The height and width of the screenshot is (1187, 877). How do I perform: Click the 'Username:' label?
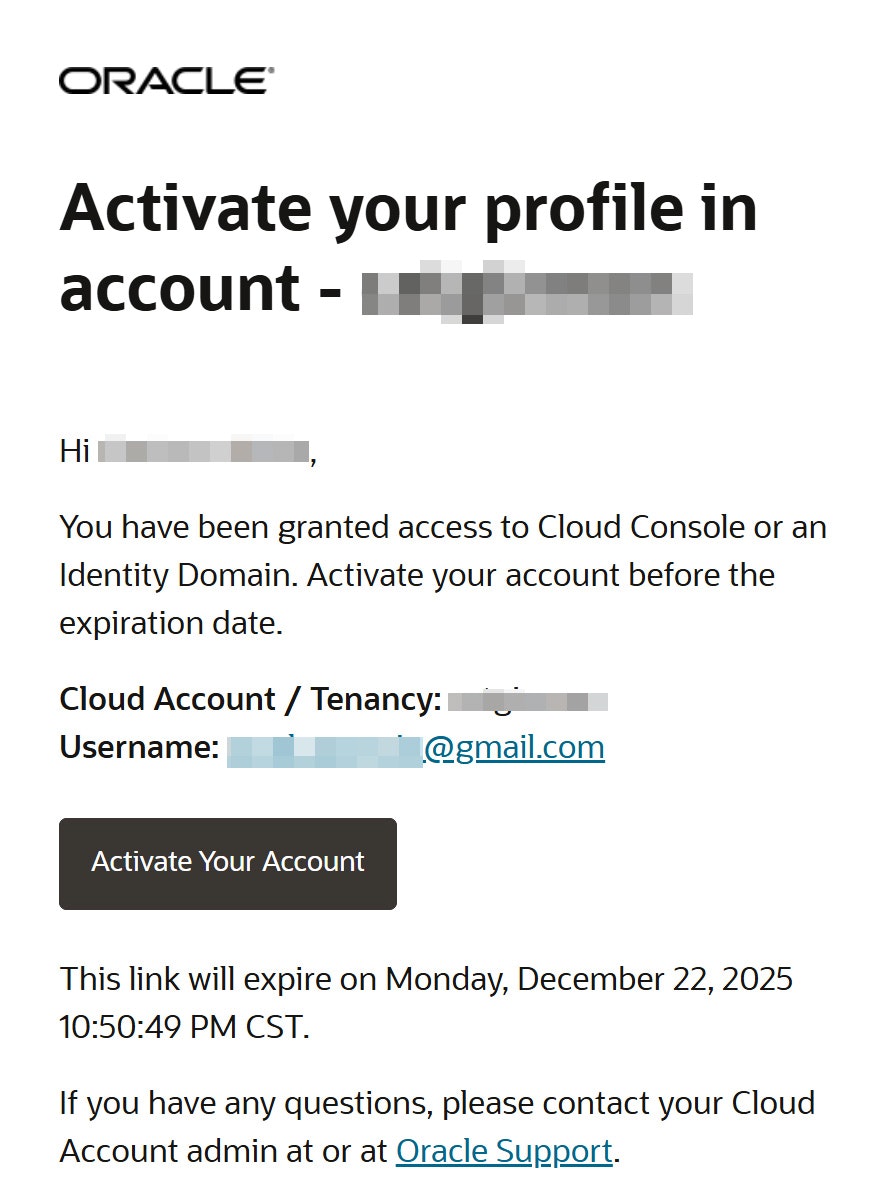139,747
